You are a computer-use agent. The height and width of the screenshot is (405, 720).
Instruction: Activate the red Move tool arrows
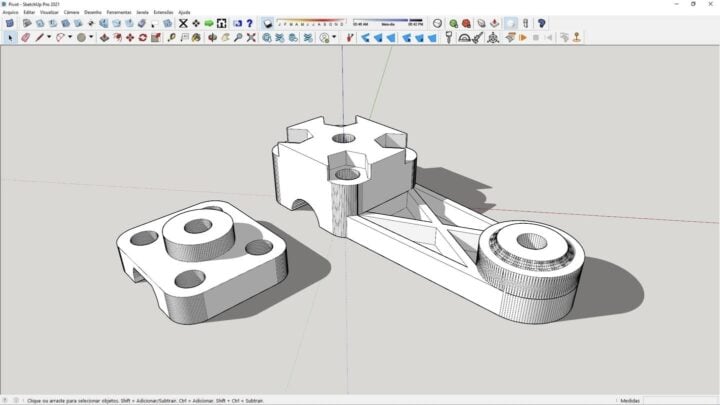point(130,38)
